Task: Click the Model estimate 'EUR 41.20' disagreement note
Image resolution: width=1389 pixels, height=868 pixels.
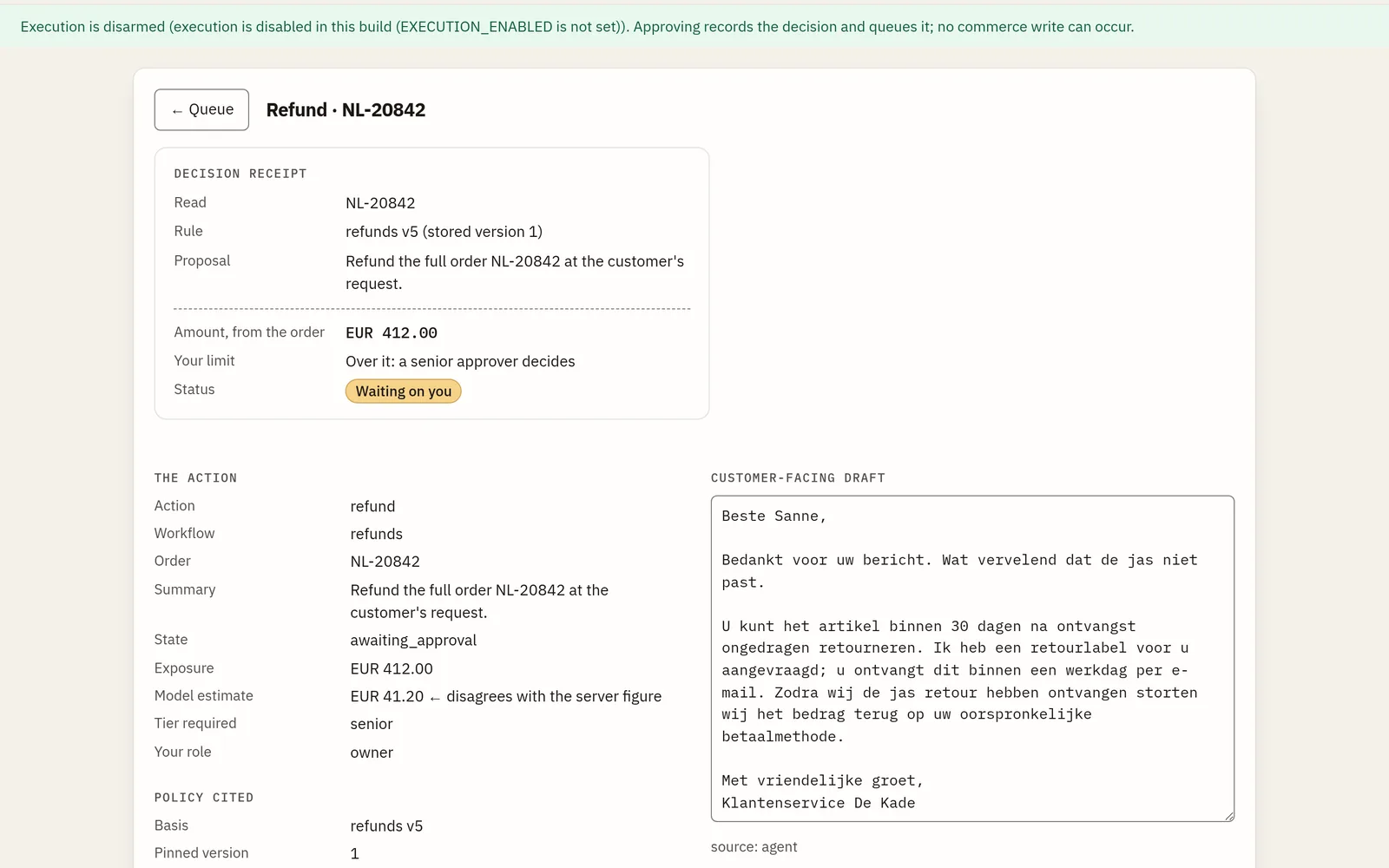Action: (x=506, y=696)
